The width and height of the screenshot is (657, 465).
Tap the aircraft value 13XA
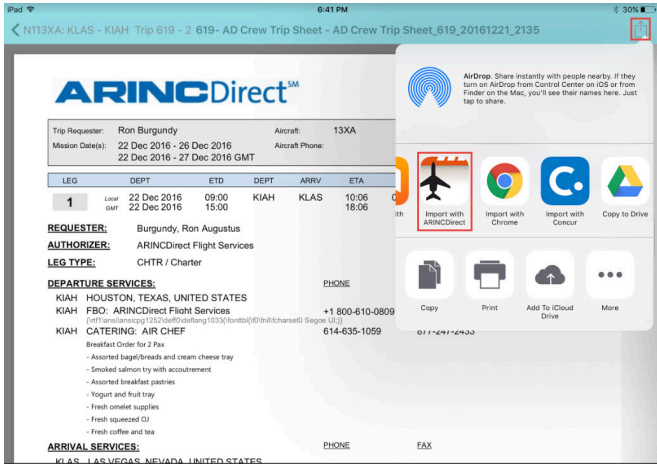(x=344, y=130)
